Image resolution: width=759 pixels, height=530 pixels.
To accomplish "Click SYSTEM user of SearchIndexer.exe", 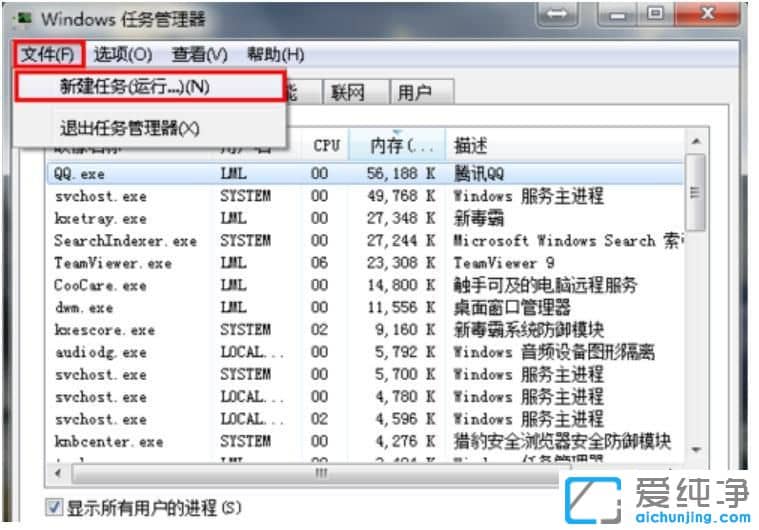I will (x=245, y=241).
